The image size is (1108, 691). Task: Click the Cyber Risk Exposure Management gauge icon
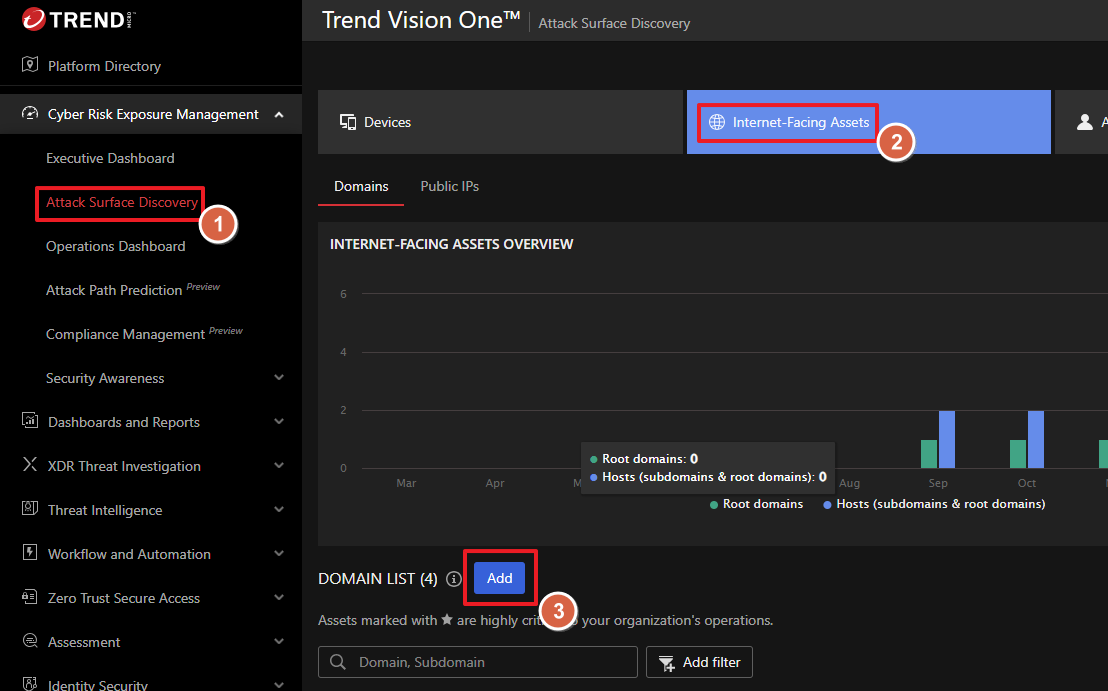30,114
